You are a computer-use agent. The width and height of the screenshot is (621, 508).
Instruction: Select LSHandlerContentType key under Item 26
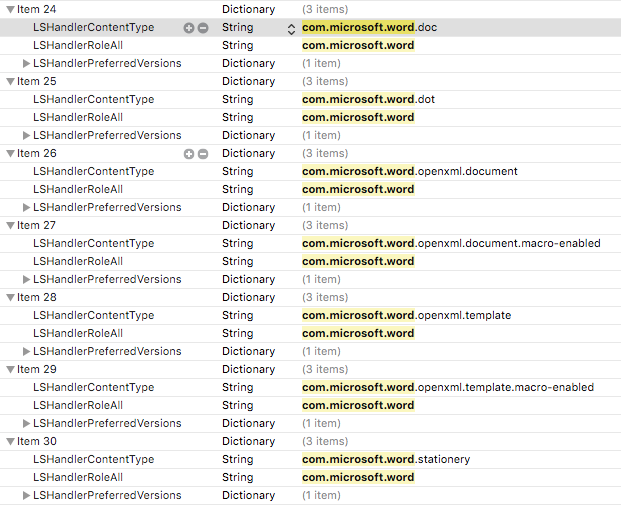coord(93,171)
